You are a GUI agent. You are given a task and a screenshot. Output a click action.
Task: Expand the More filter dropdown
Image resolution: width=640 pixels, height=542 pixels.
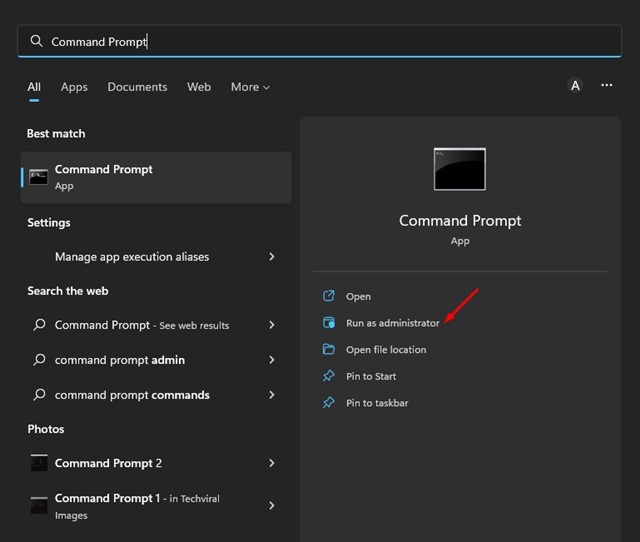click(250, 87)
